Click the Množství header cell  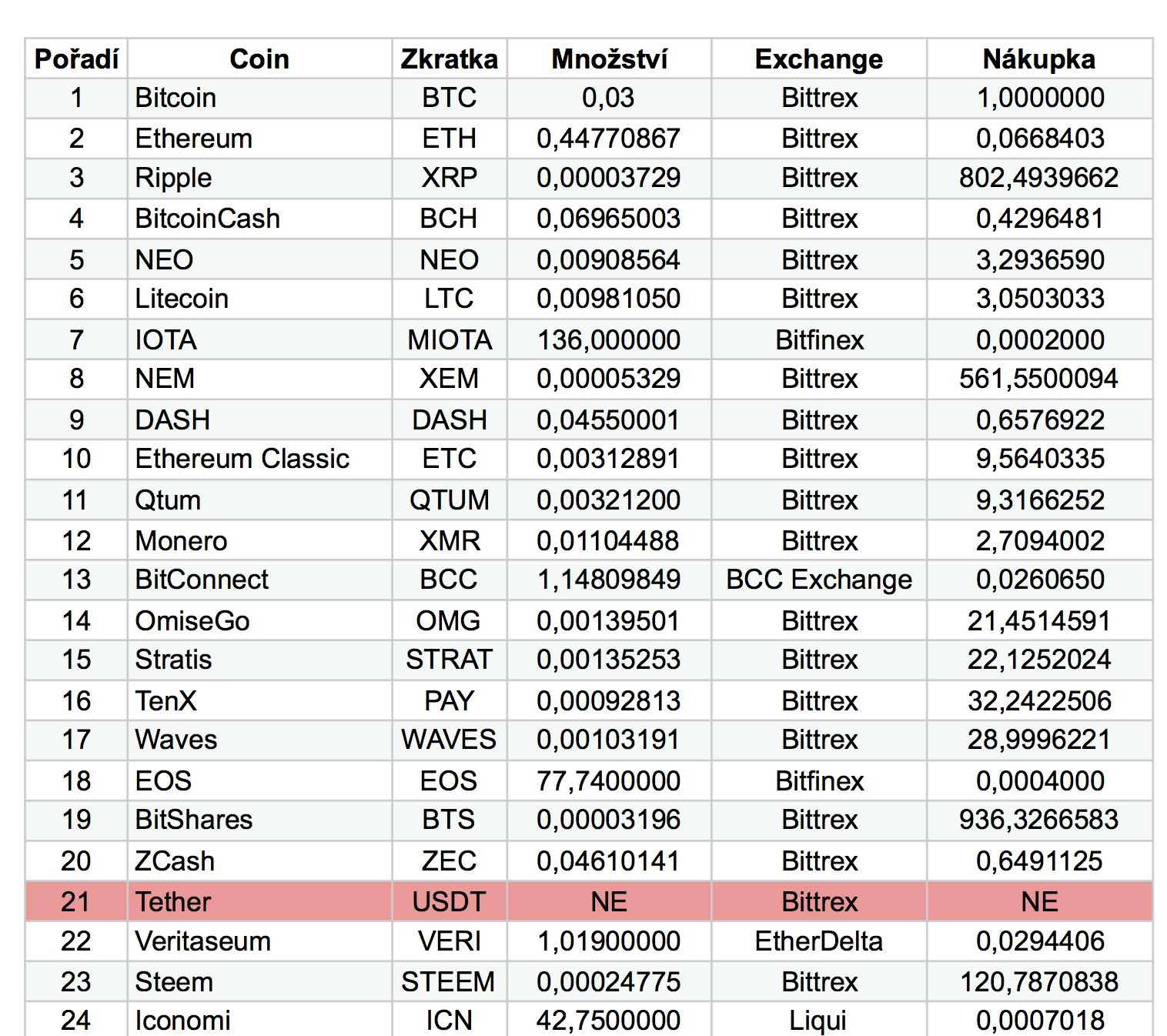(x=609, y=59)
